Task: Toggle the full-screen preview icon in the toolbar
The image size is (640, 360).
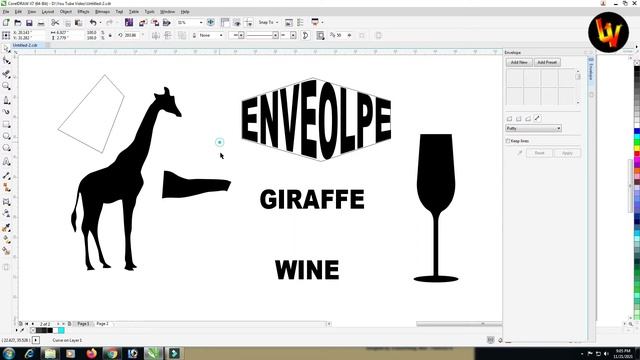Action: click(211, 22)
